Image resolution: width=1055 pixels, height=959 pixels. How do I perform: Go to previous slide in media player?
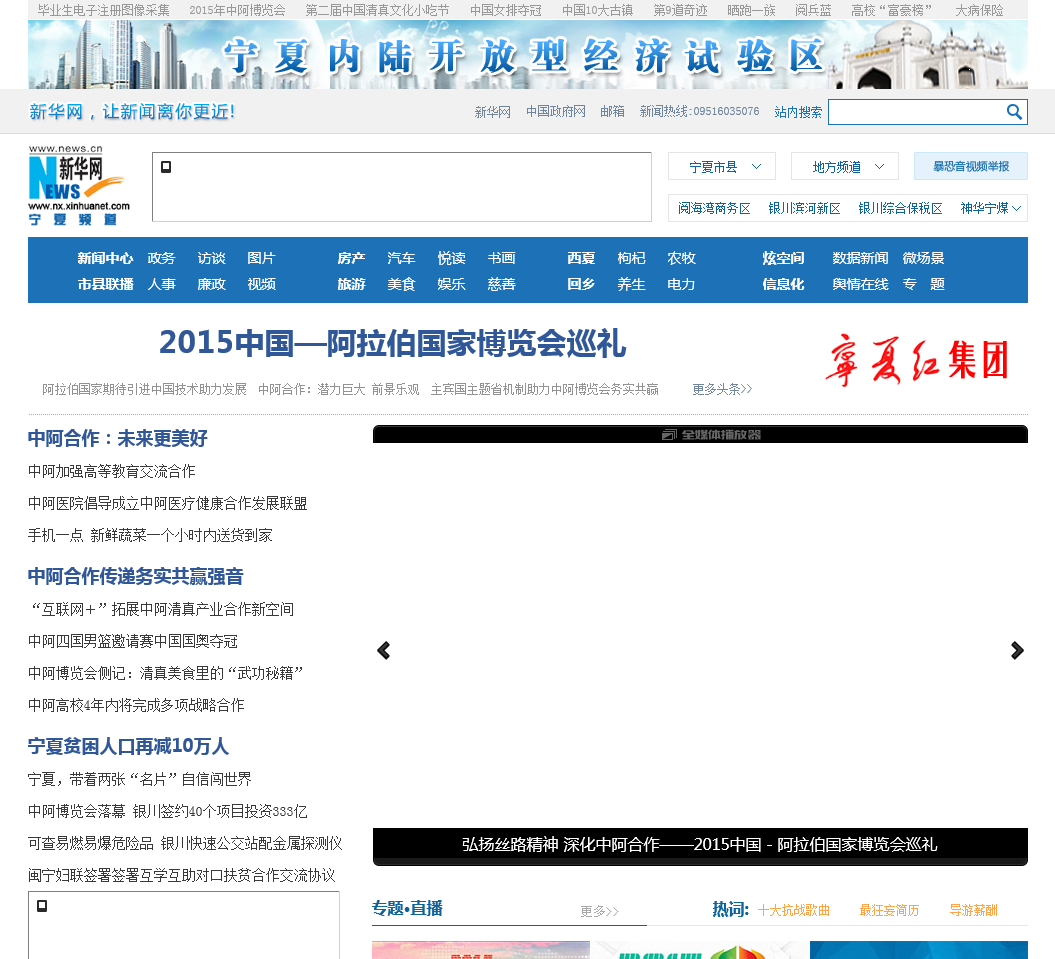click(384, 650)
